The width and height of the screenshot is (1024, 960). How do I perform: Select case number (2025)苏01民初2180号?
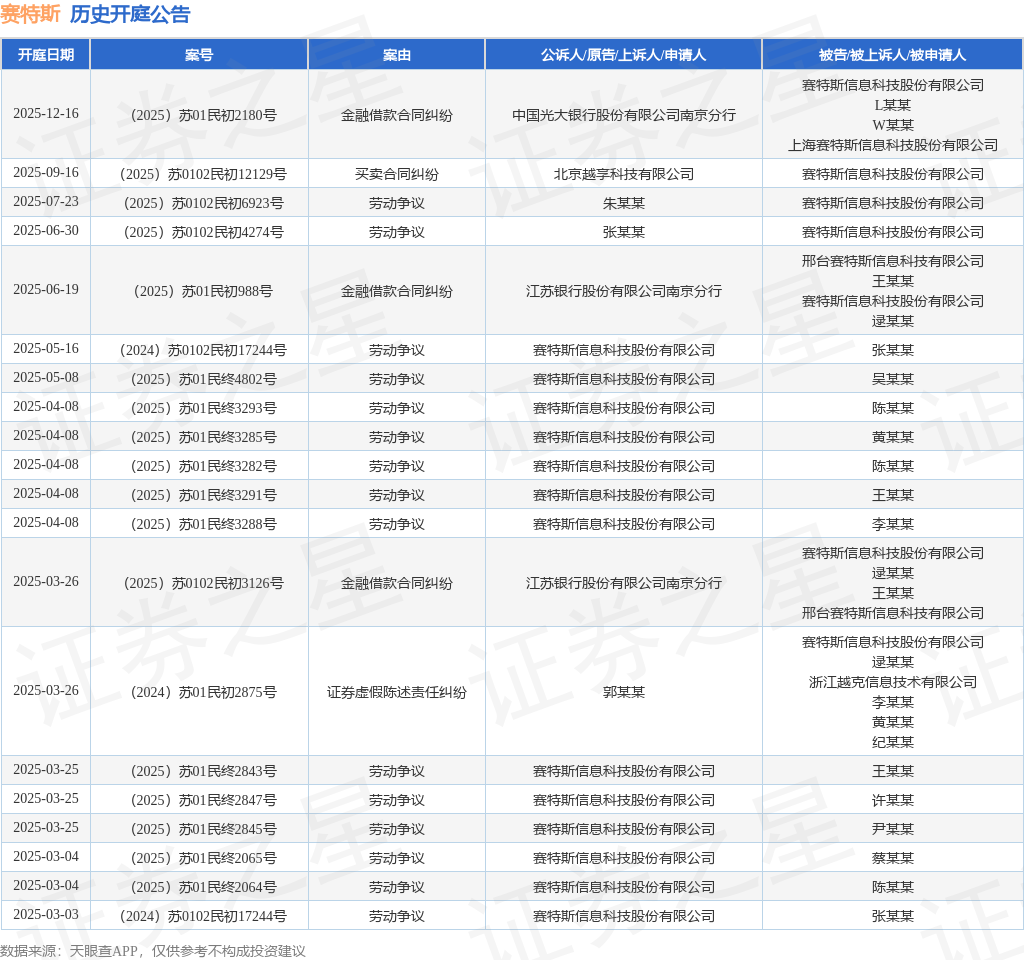[x=204, y=115]
